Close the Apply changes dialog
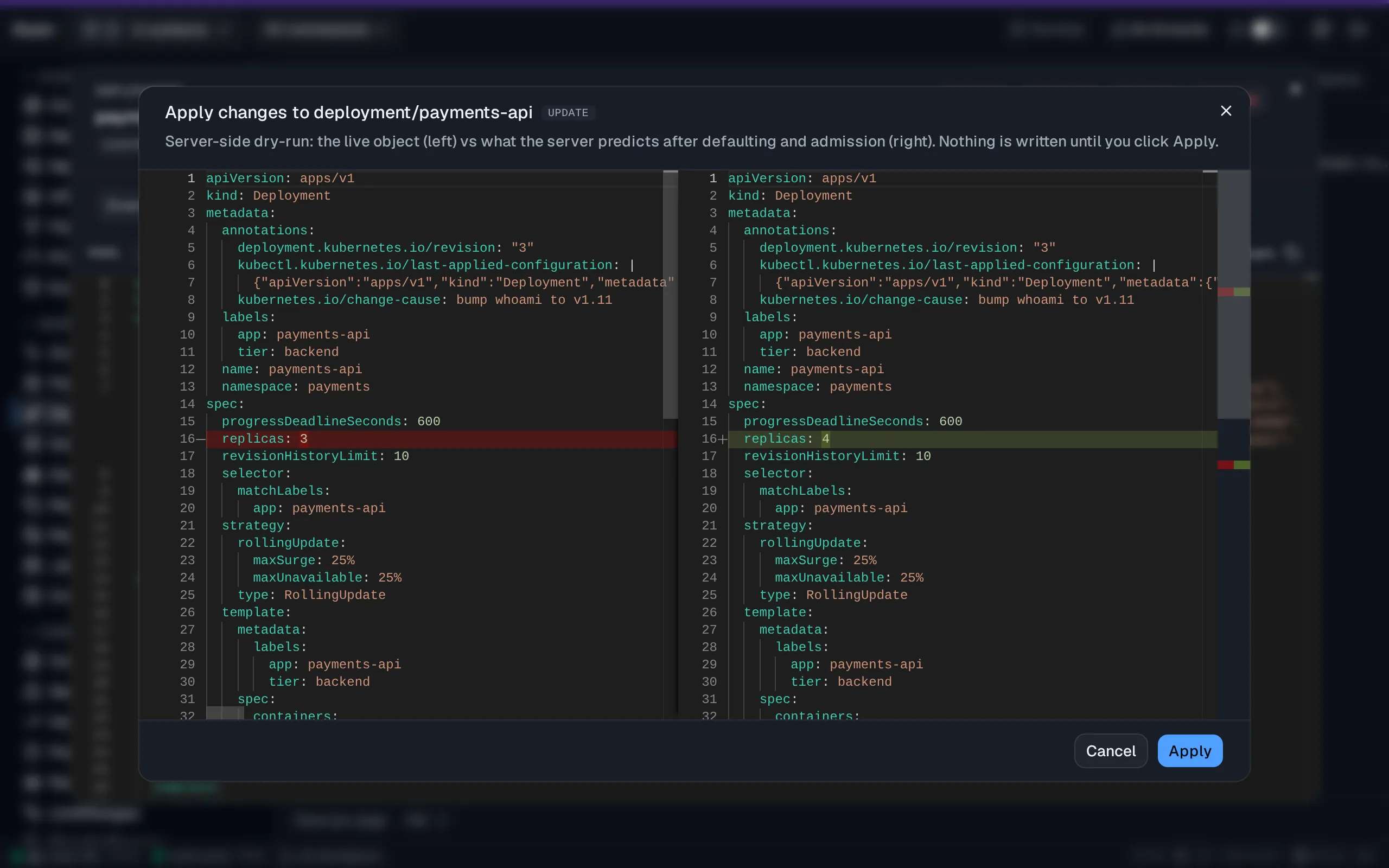This screenshot has width=1389, height=868. tap(1226, 111)
